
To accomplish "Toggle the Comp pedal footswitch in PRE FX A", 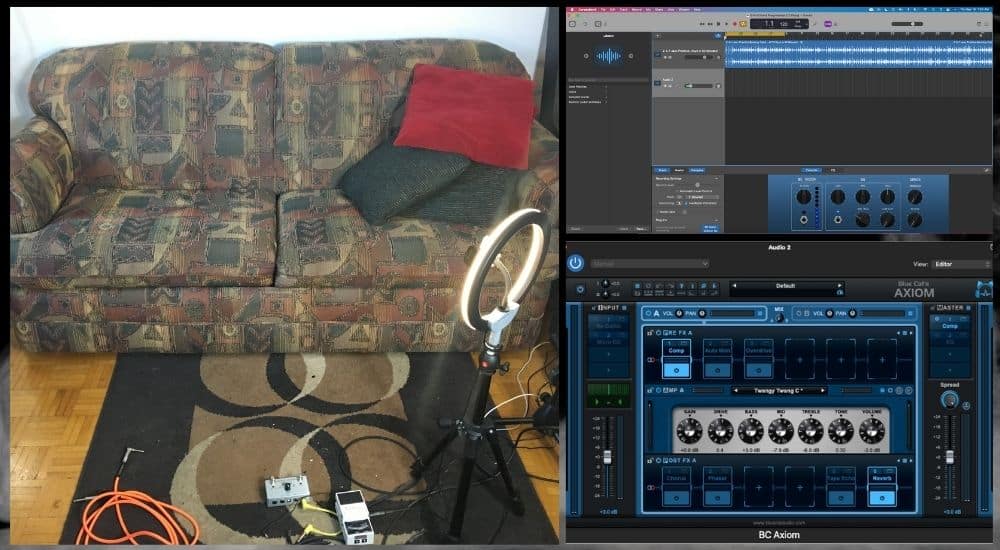I will (676, 369).
